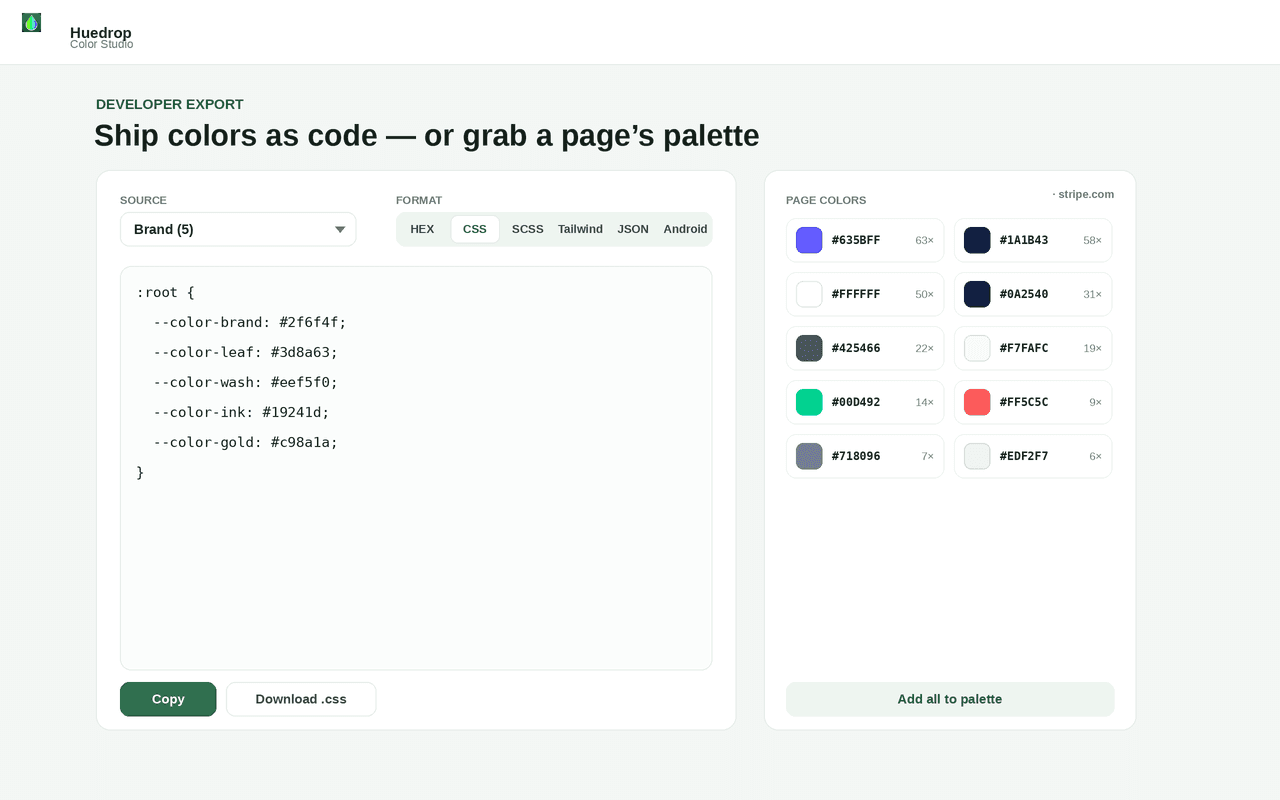The width and height of the screenshot is (1280, 800).
Task: Click the 6× count on #EDF2F7
Action: (1095, 456)
